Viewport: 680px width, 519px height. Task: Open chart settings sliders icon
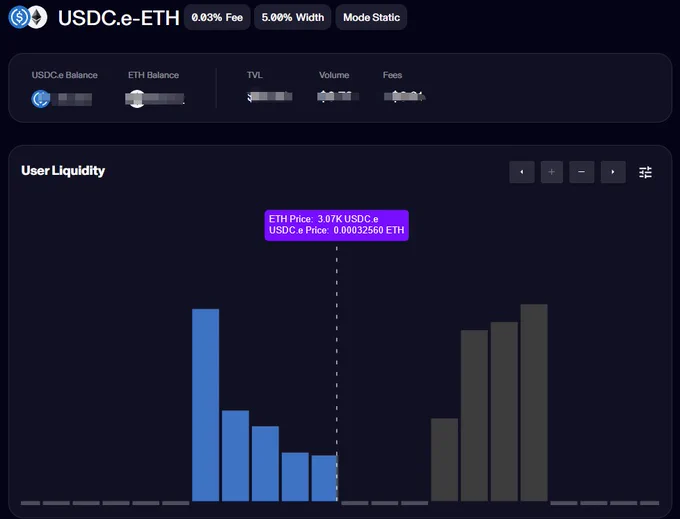tap(645, 172)
